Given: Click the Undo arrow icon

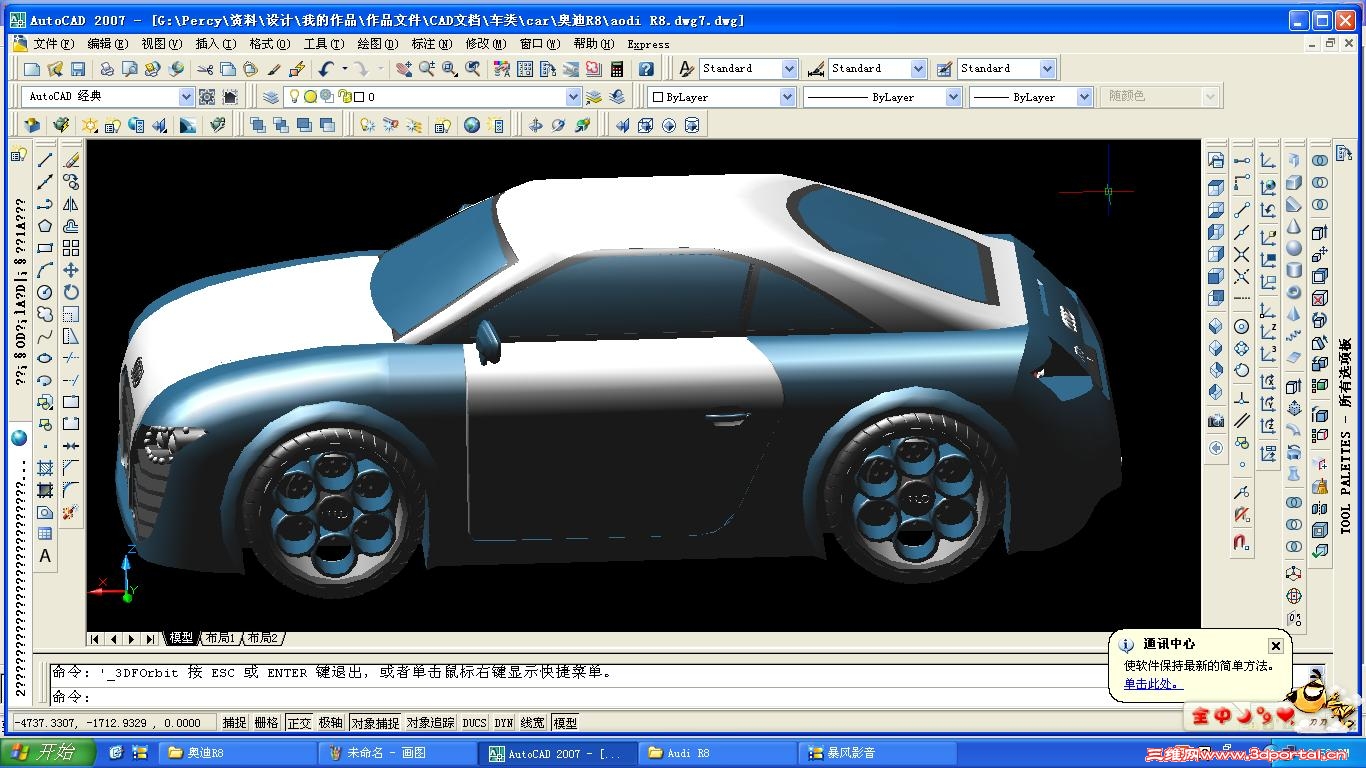Looking at the screenshot, I should (326, 69).
